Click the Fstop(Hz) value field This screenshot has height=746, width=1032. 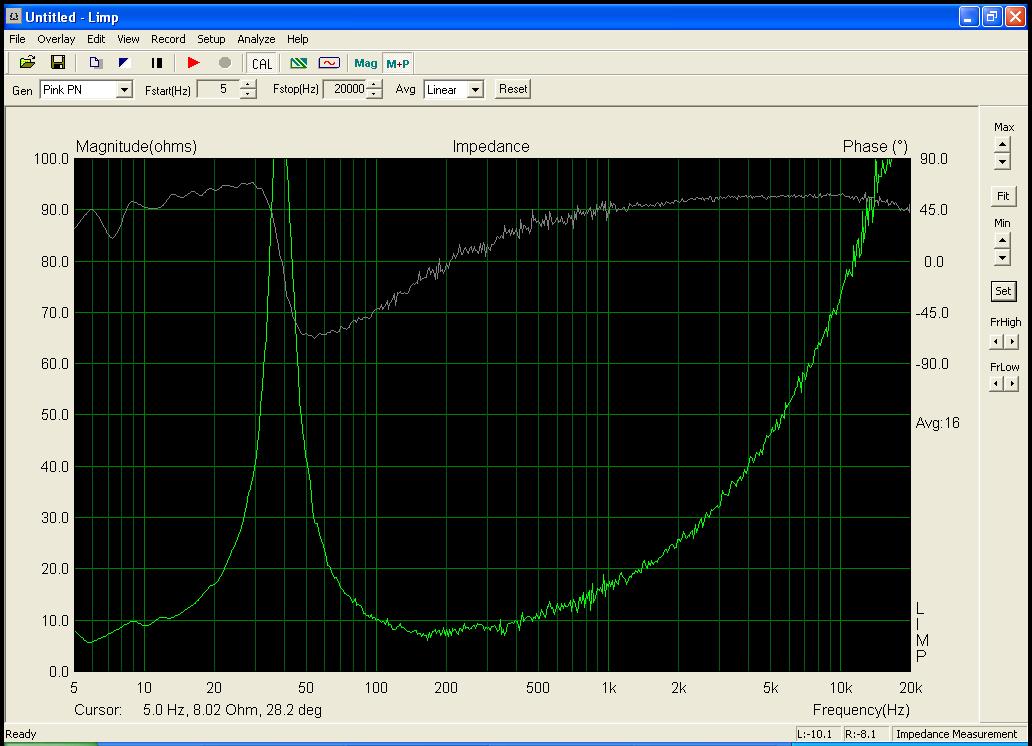[x=346, y=89]
